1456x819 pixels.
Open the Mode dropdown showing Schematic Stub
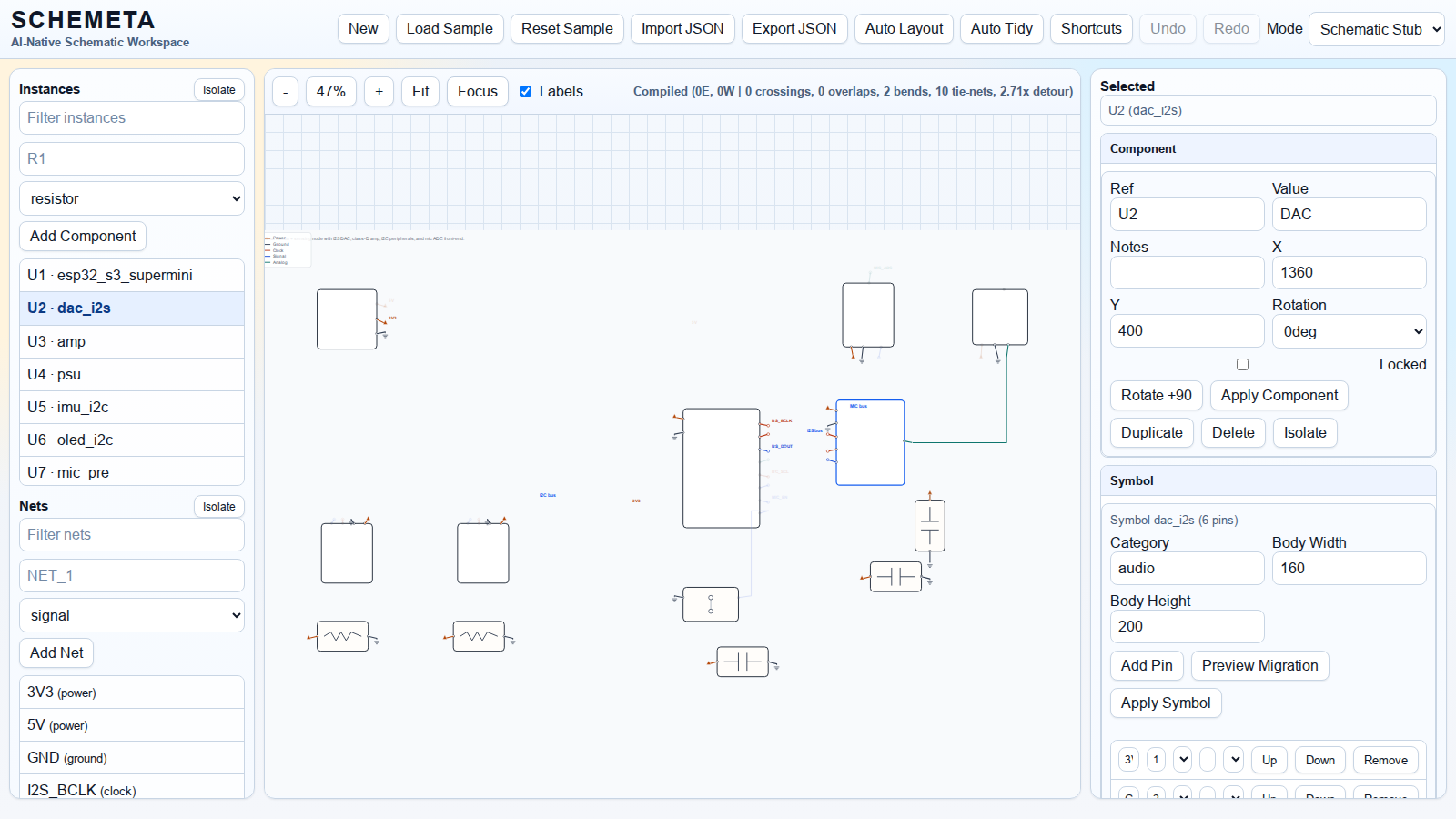pos(1376,29)
